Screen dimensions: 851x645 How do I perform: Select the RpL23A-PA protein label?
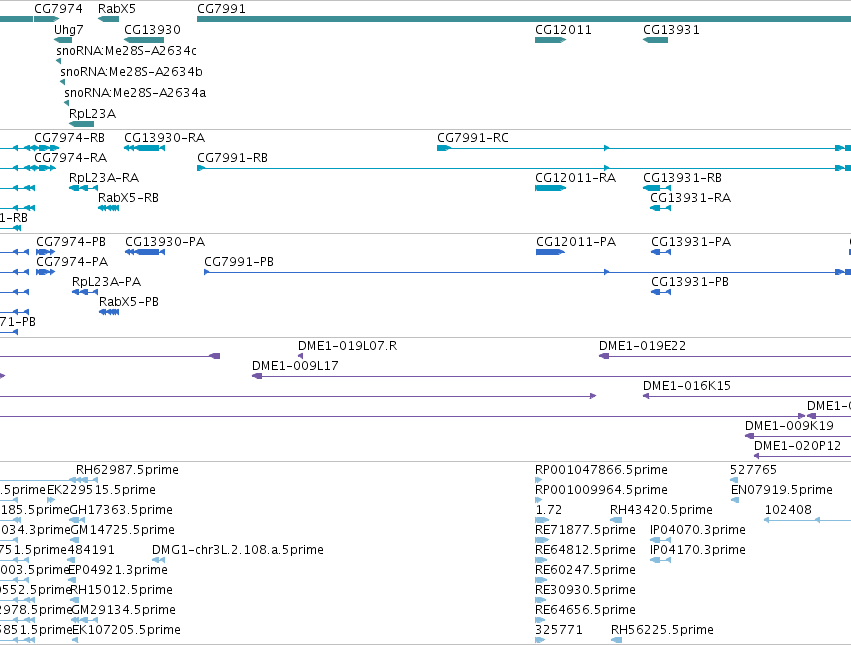pos(106,282)
